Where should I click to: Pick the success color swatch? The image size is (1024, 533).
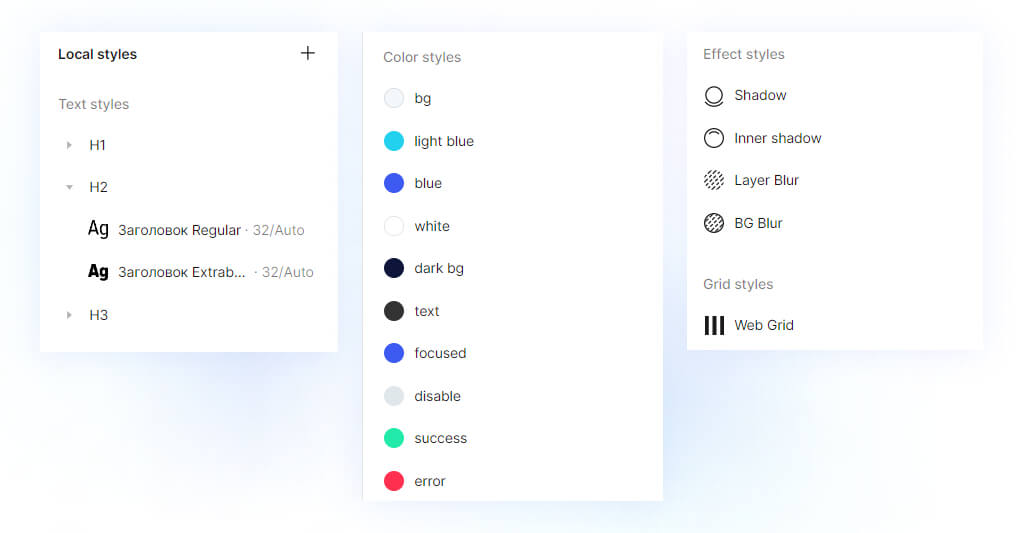click(x=394, y=438)
